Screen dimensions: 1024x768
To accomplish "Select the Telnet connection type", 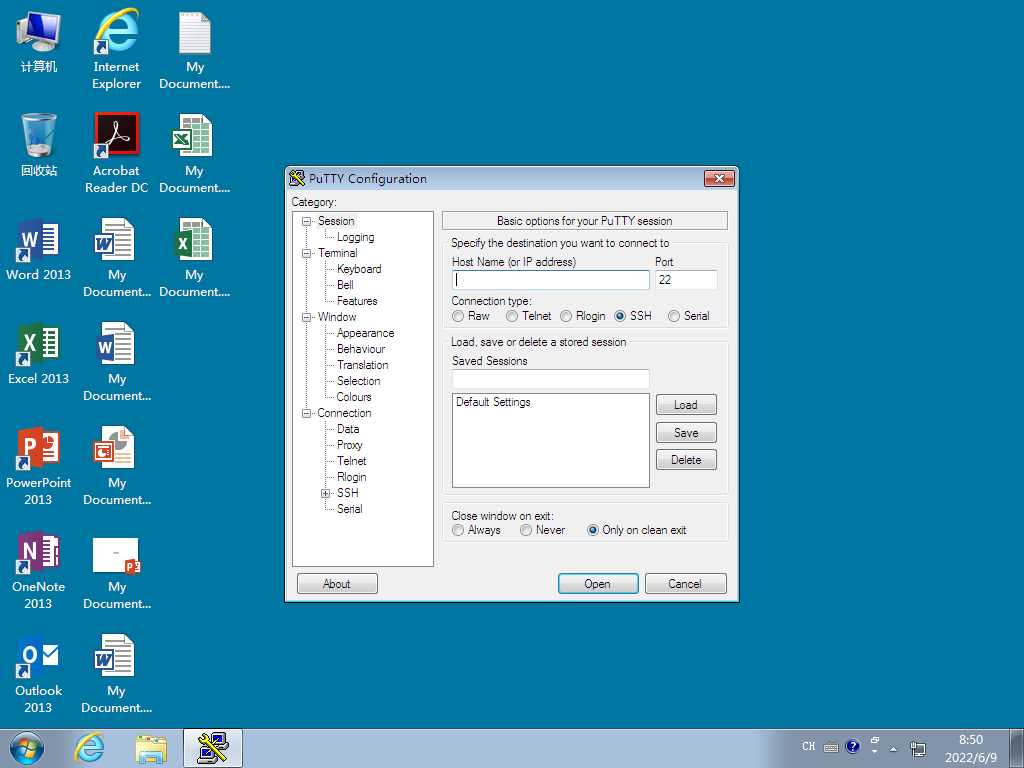I will point(512,316).
